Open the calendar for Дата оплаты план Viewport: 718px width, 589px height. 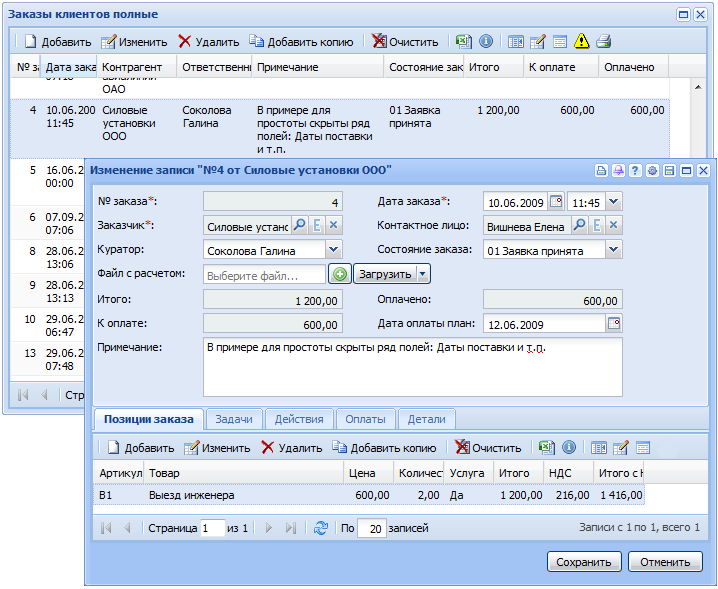[x=614, y=323]
